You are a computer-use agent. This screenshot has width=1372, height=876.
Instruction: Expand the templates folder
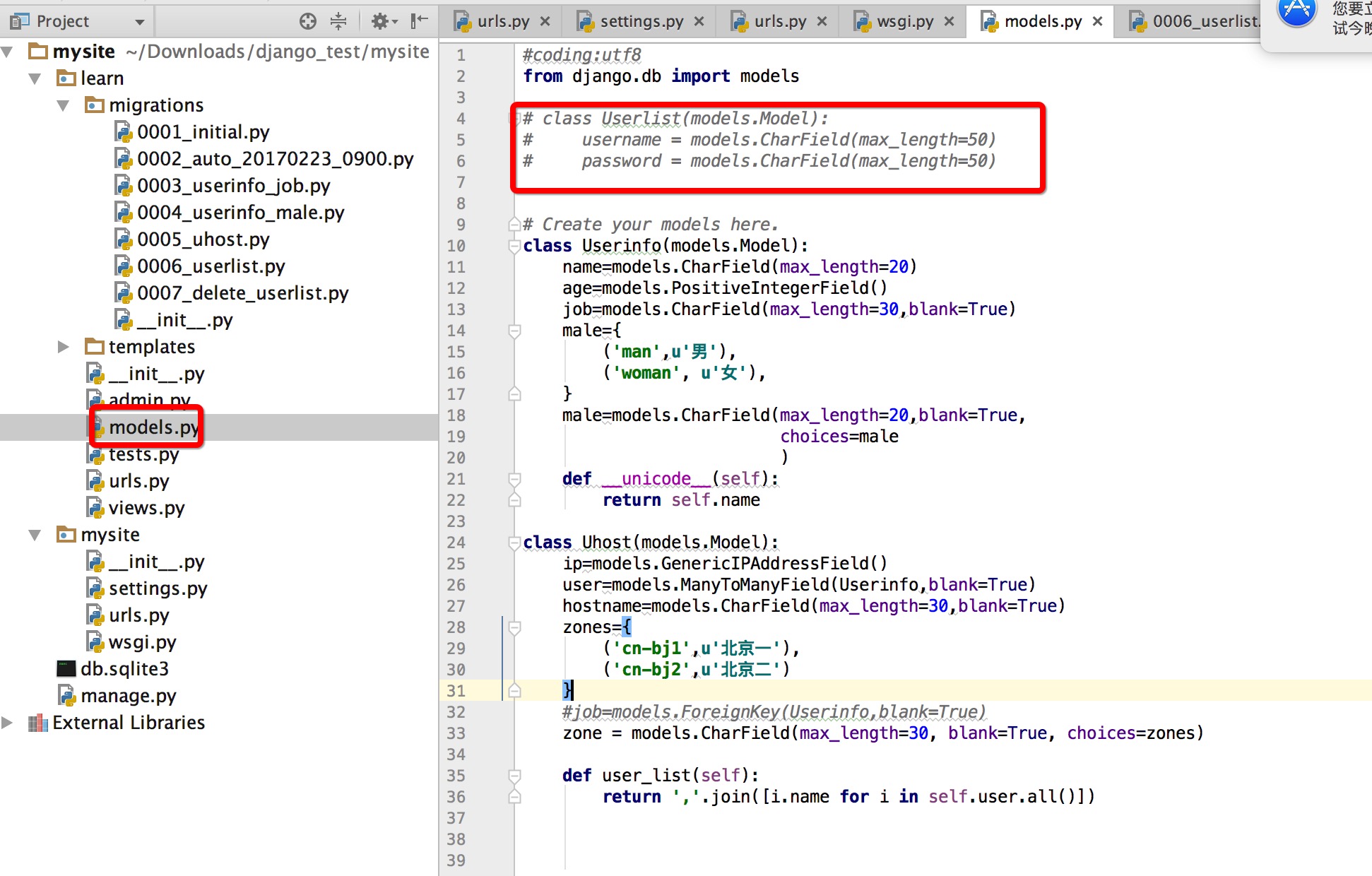pos(63,347)
